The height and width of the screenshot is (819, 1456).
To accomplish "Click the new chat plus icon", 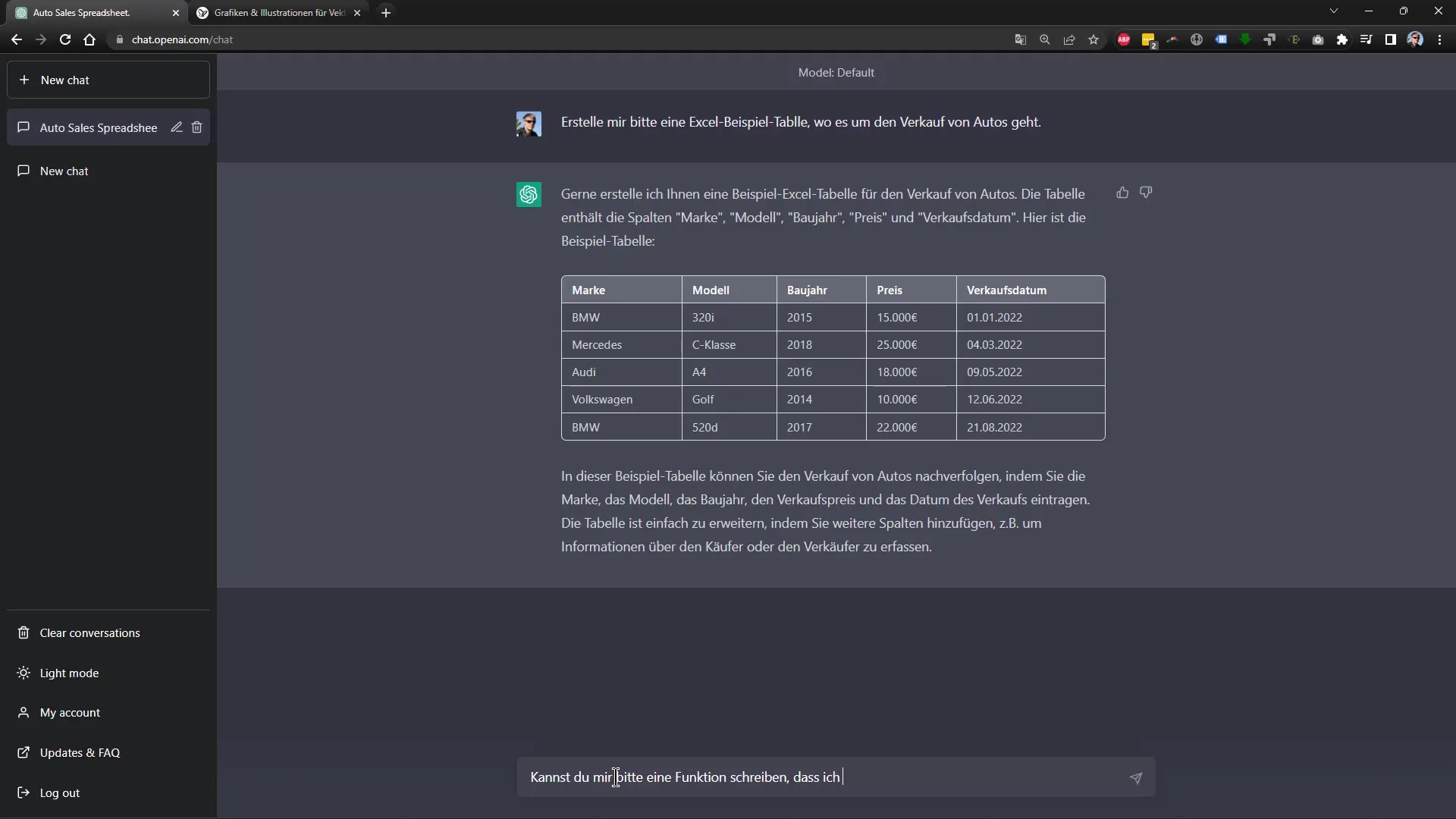I will coord(24,79).
